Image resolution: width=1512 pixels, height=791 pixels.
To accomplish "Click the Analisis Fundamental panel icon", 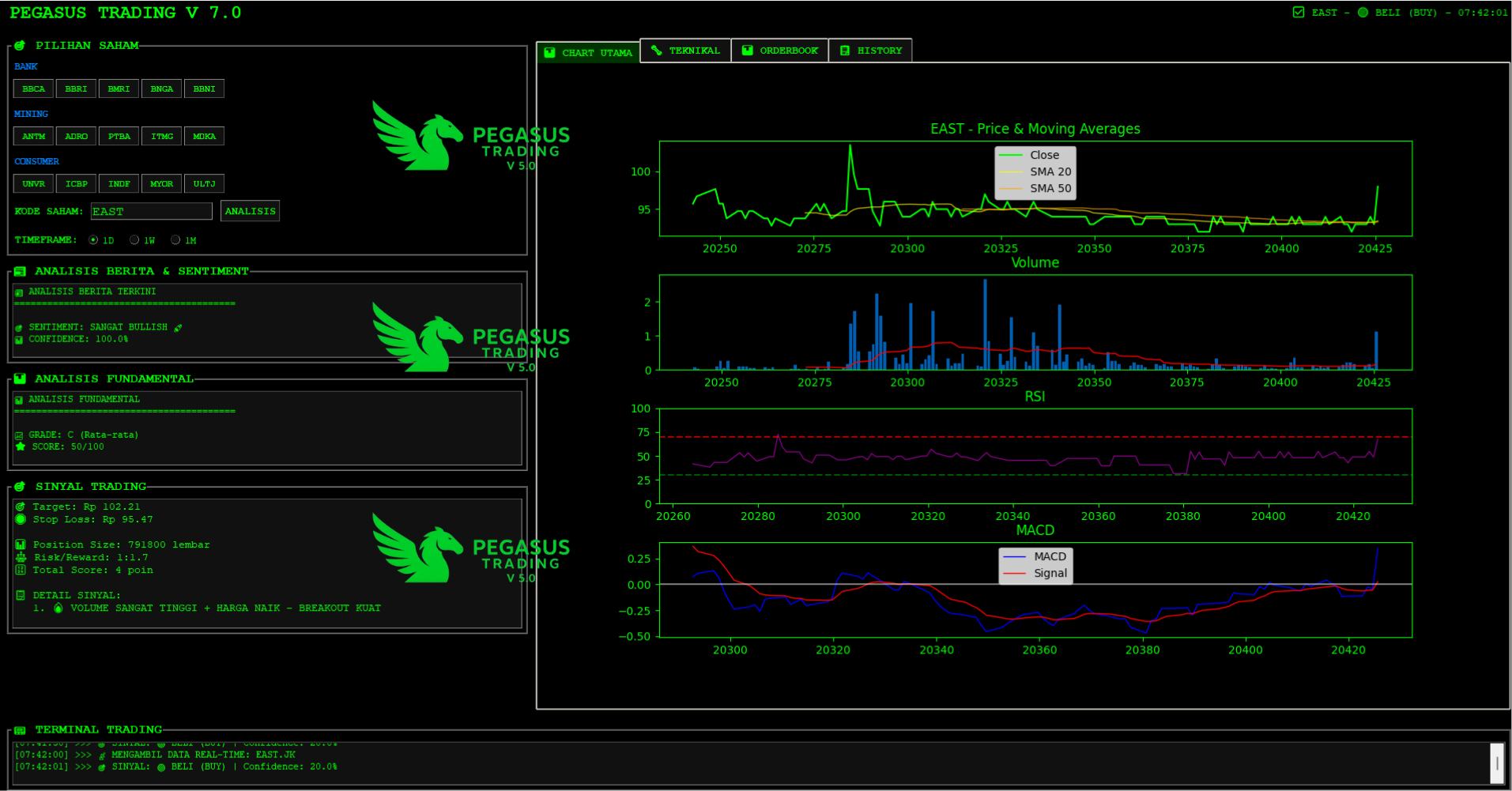I will [20, 379].
